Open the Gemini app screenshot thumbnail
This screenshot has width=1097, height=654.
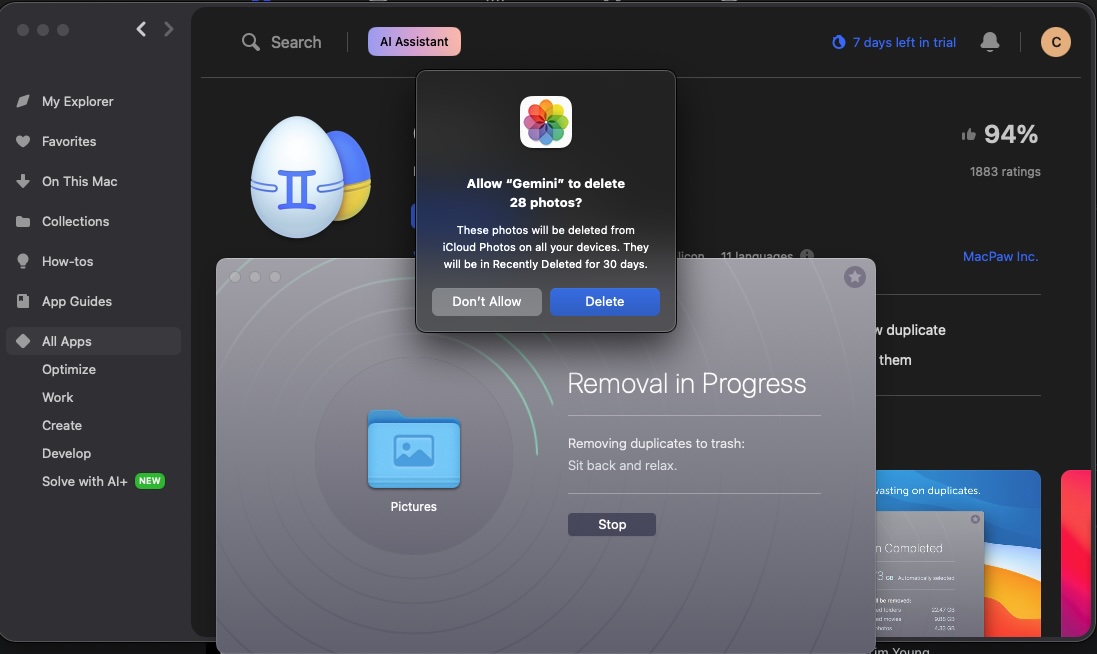(958, 553)
